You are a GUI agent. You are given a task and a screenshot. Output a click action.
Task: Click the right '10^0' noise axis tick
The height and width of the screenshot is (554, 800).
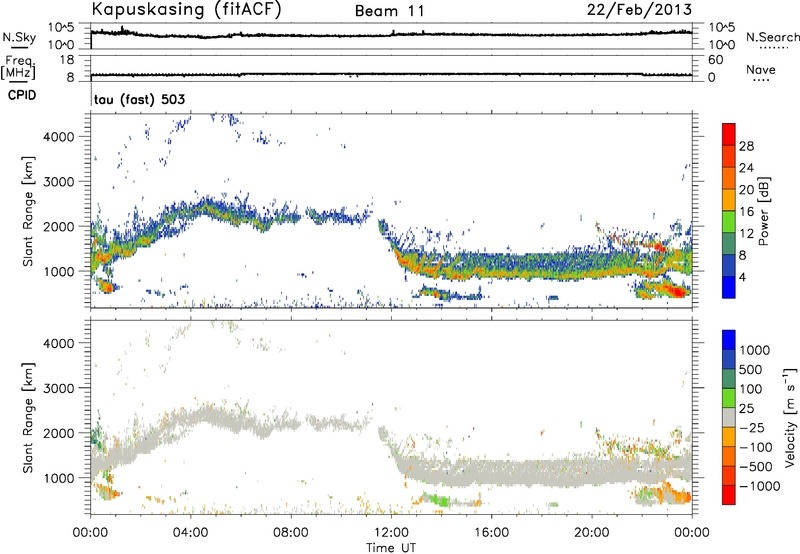(722, 45)
